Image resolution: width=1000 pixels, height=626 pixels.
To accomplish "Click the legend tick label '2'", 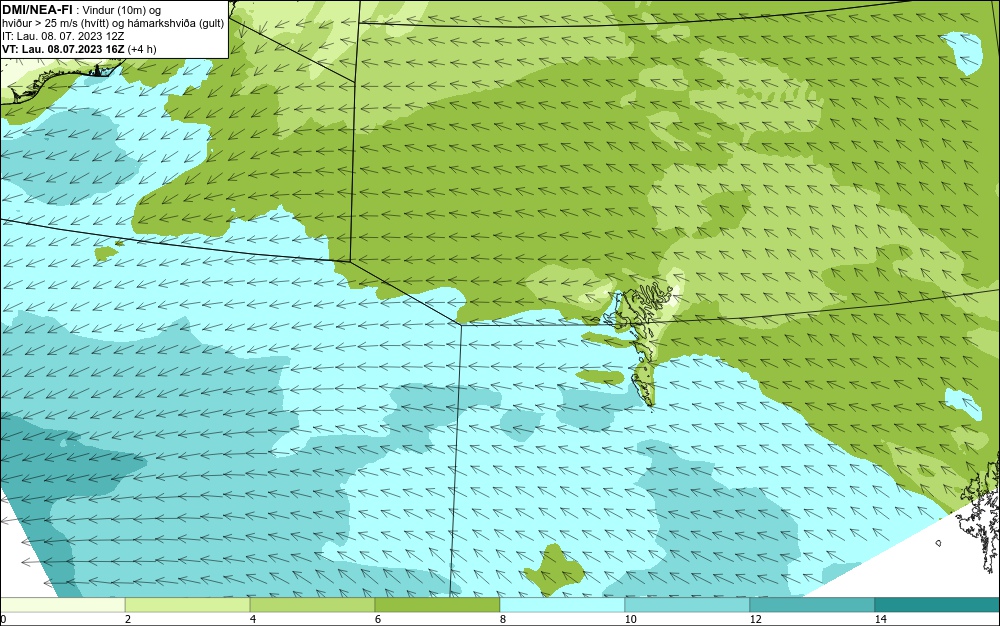I will pos(128,619).
